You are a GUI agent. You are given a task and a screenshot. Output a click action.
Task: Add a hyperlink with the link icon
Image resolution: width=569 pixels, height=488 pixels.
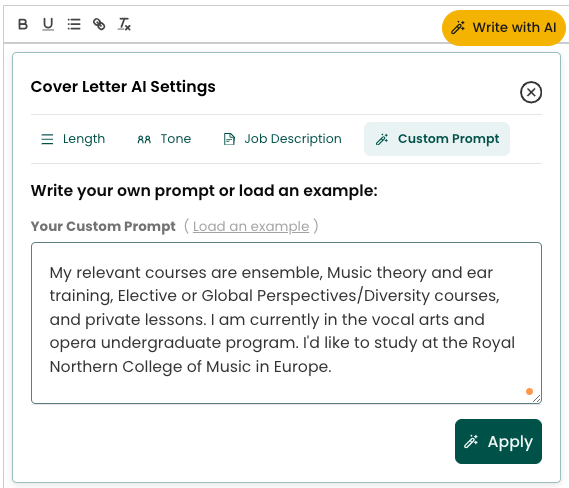99,24
